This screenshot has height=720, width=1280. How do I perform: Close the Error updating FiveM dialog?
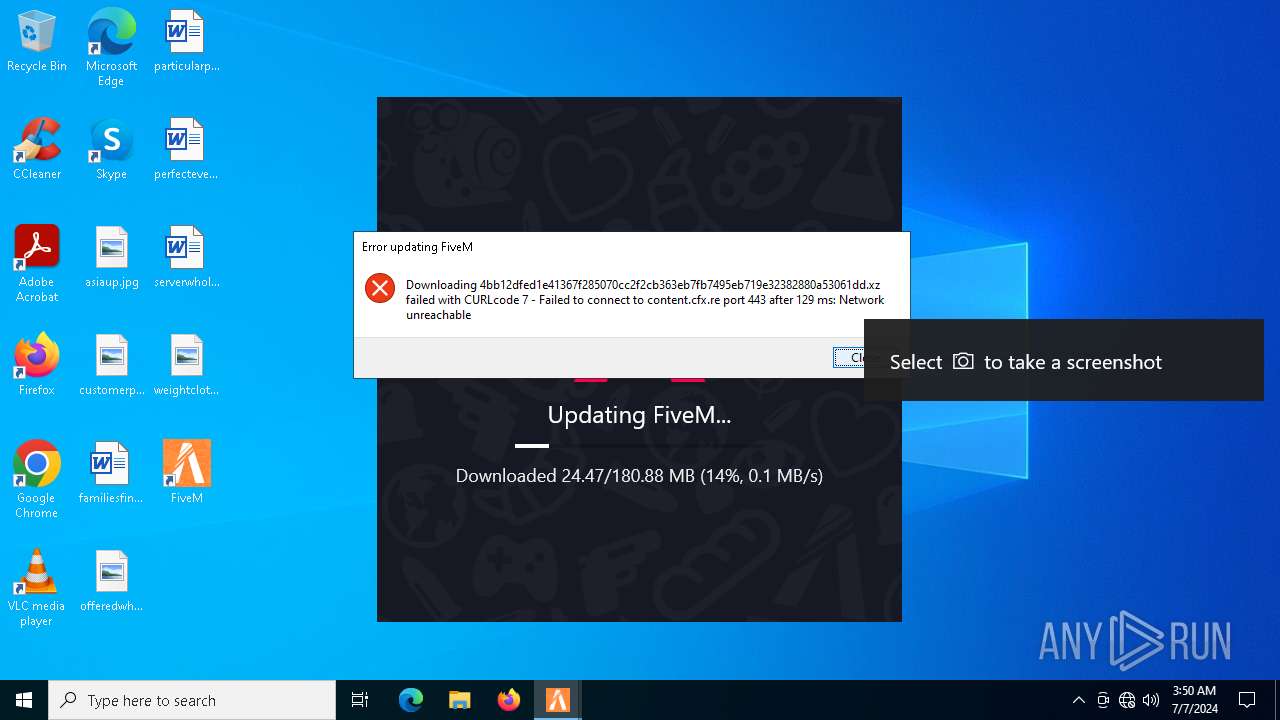pos(849,358)
